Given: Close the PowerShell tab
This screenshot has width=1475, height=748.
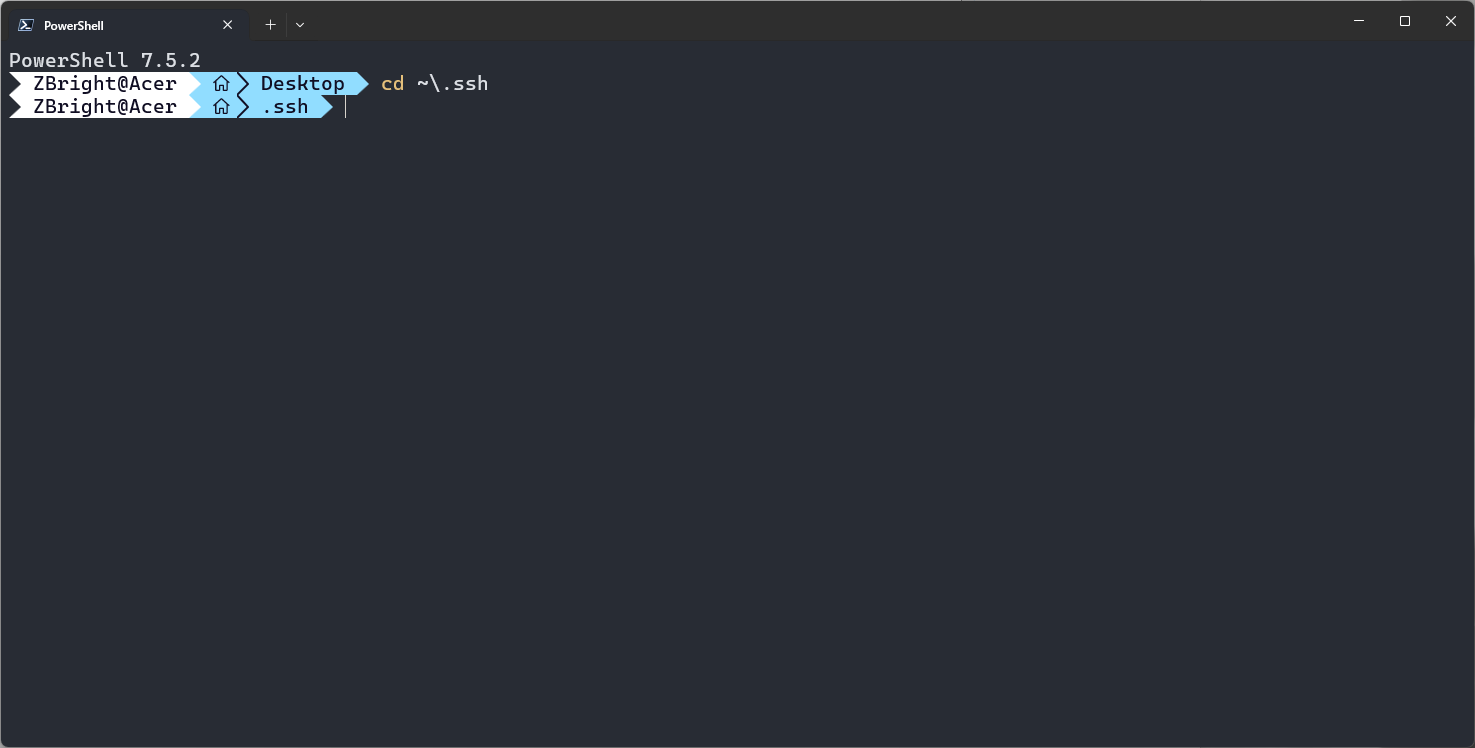Looking at the screenshot, I should [x=228, y=25].
